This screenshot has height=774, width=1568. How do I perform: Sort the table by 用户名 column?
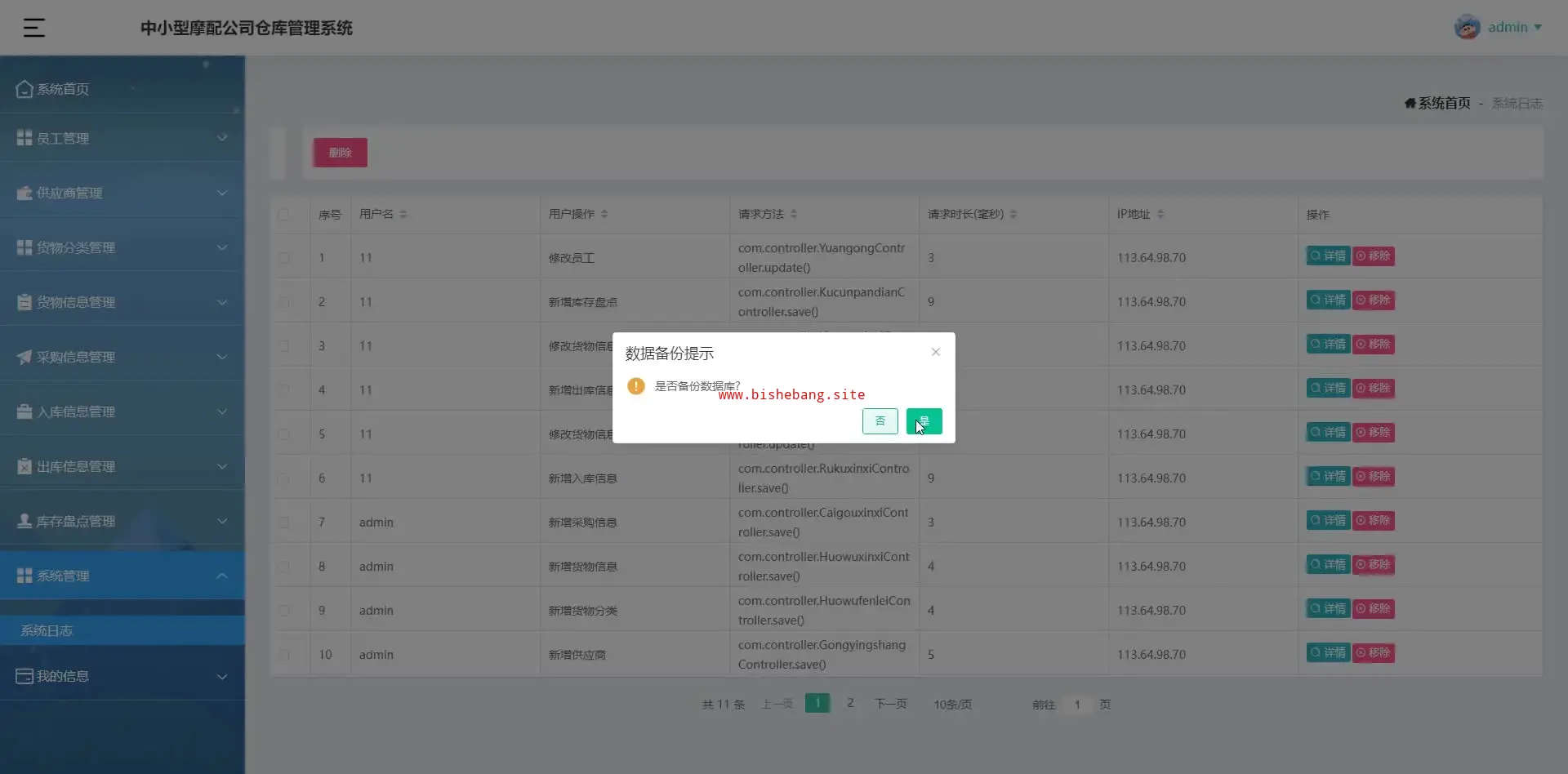[403, 214]
